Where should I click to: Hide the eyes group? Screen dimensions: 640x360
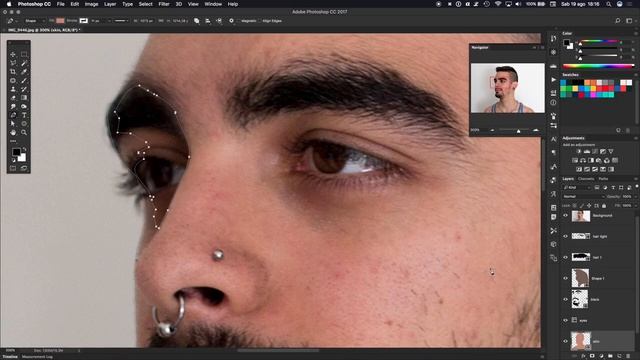[x=566, y=320]
